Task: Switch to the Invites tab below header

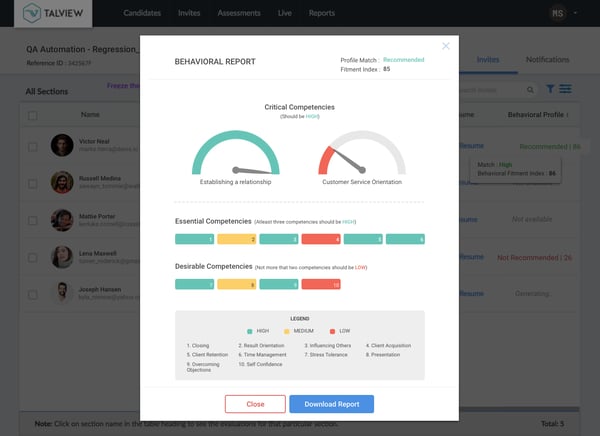Action: [x=488, y=59]
